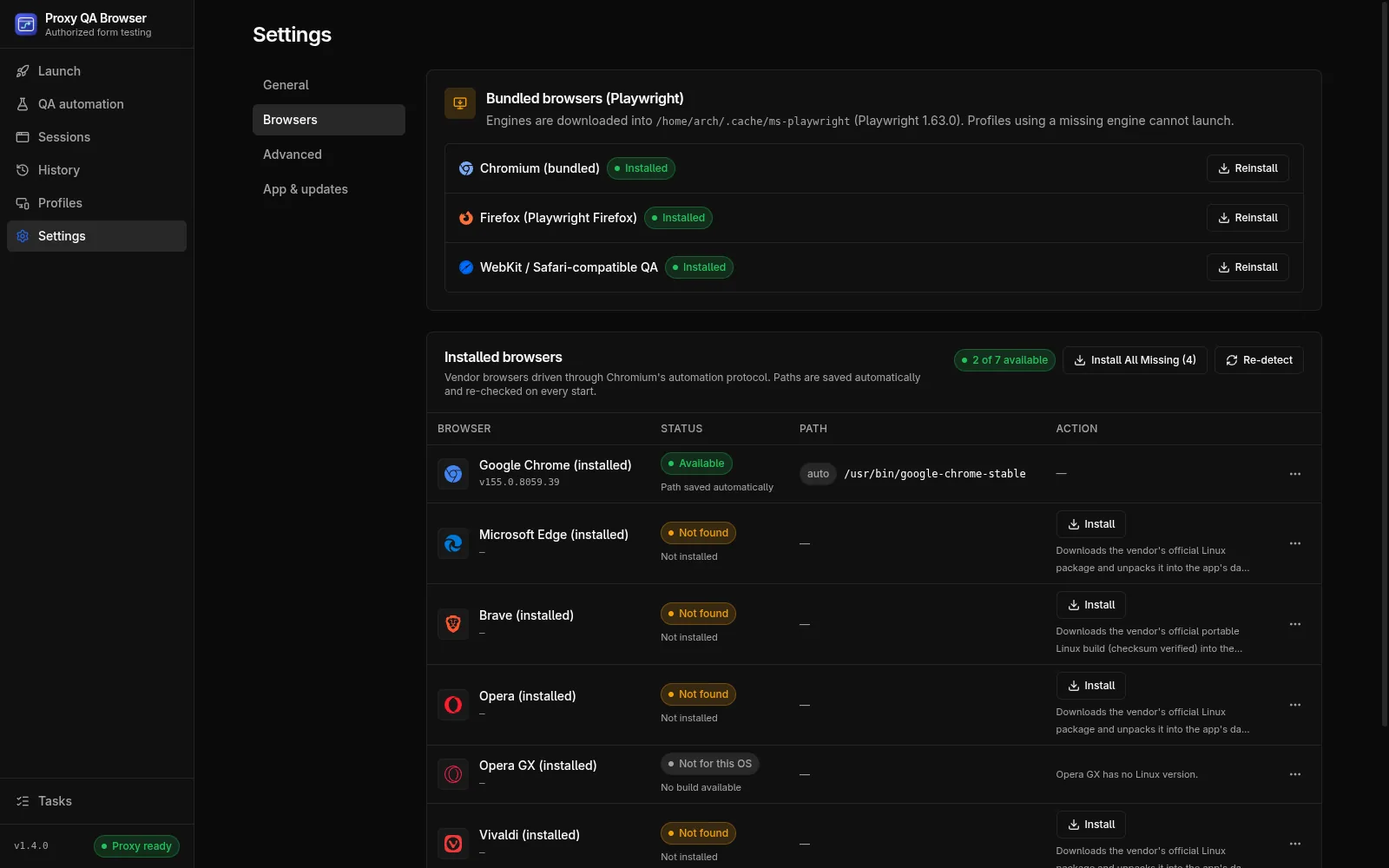This screenshot has width=1389, height=868.
Task: Open the Tasks panel in sidebar
Action: [96, 801]
